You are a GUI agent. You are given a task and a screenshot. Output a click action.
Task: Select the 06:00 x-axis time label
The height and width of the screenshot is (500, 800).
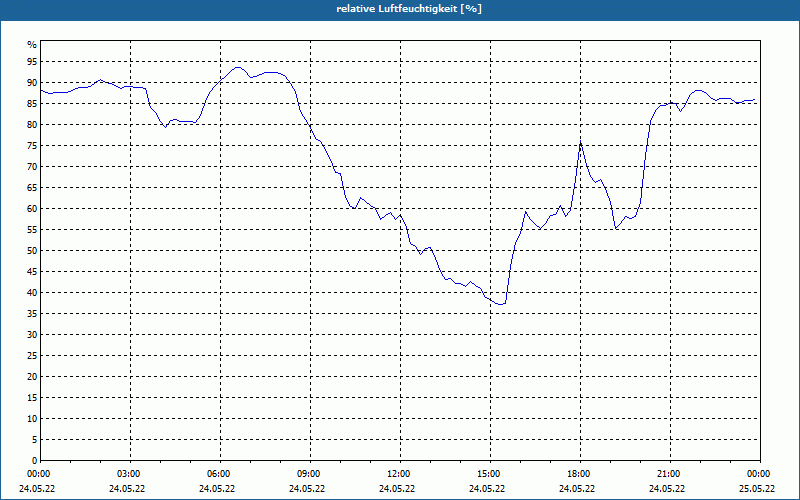(218, 474)
